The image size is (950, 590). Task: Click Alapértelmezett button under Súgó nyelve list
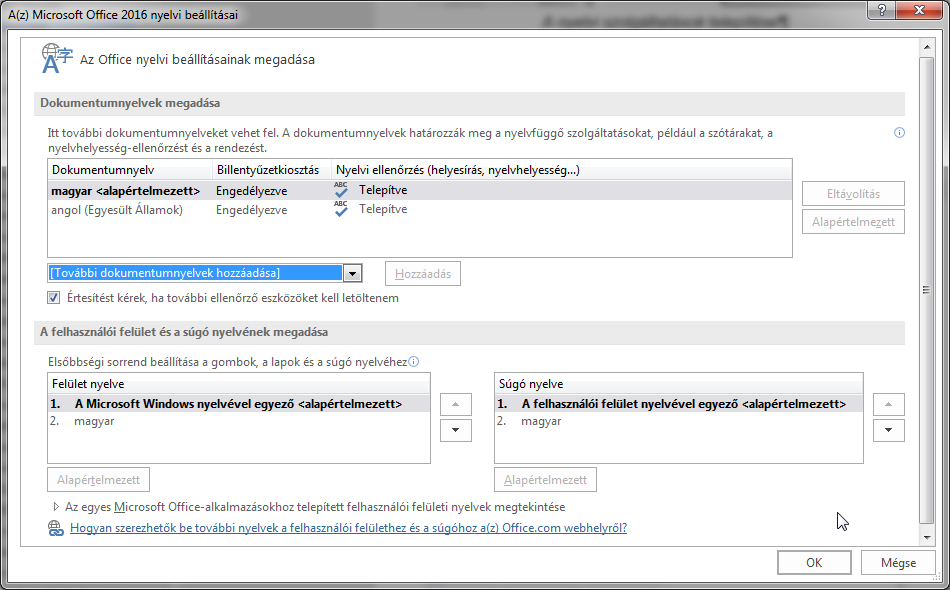(x=545, y=480)
